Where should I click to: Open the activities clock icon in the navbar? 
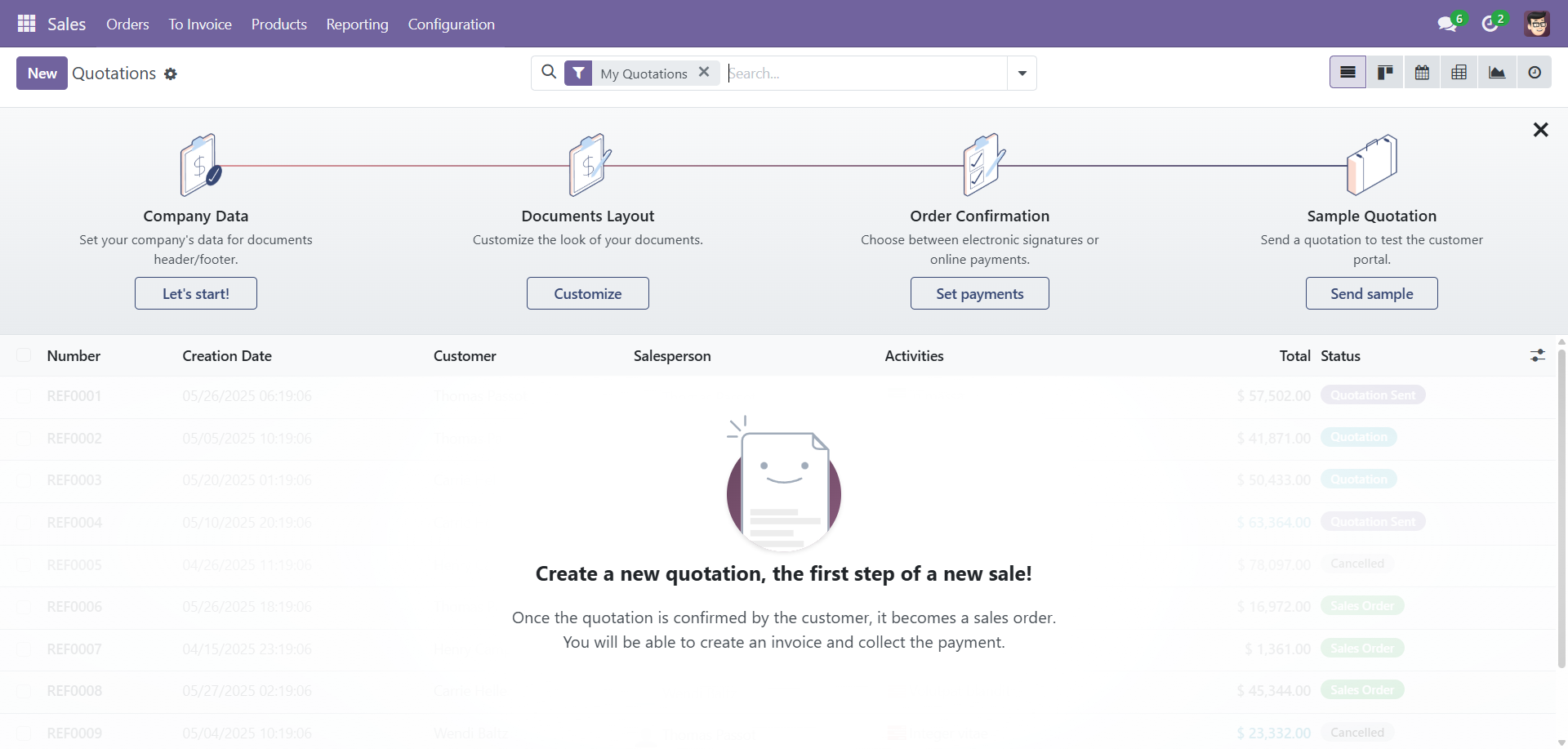[1490, 24]
